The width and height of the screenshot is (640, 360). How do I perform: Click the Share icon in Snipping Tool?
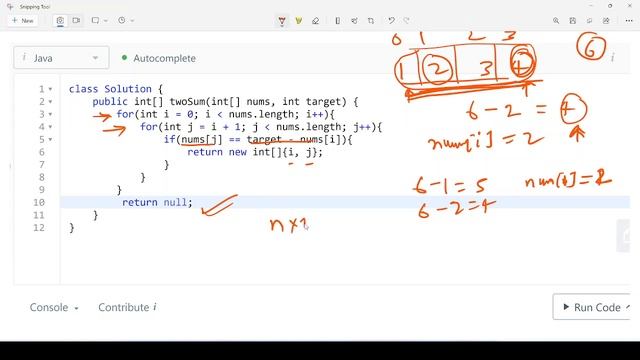[x=606, y=21]
